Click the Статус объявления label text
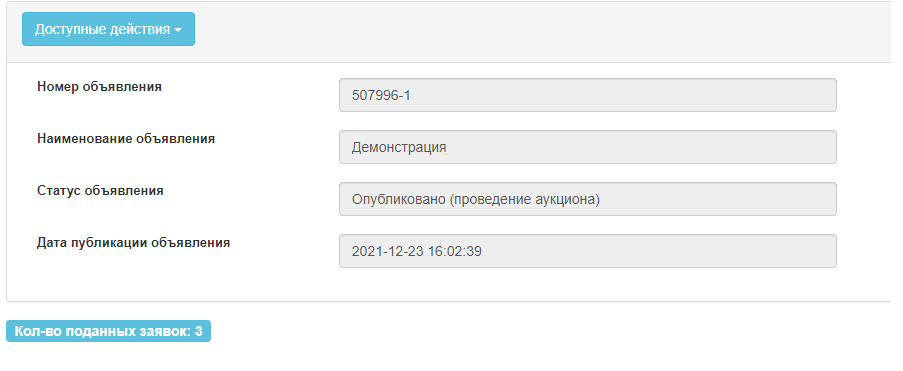This screenshot has width=903, height=371. coord(100,191)
